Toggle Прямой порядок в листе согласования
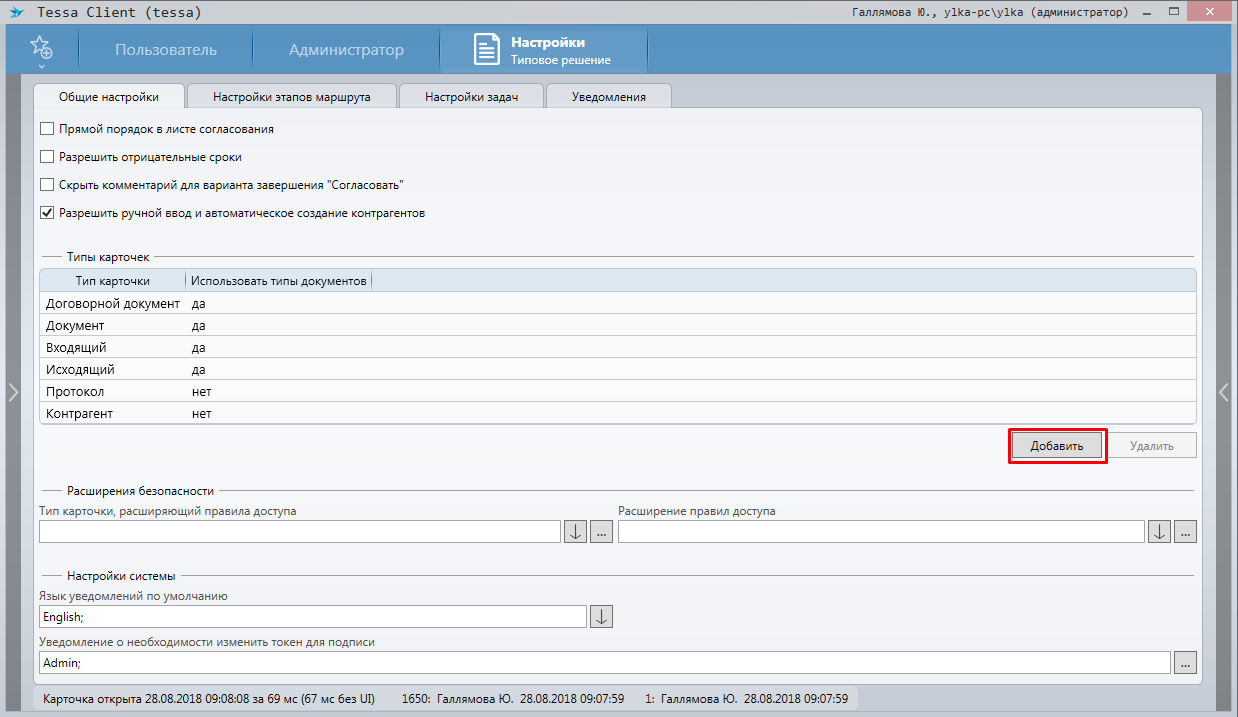Viewport: 1238px width, 717px height. pyautogui.click(x=47, y=129)
